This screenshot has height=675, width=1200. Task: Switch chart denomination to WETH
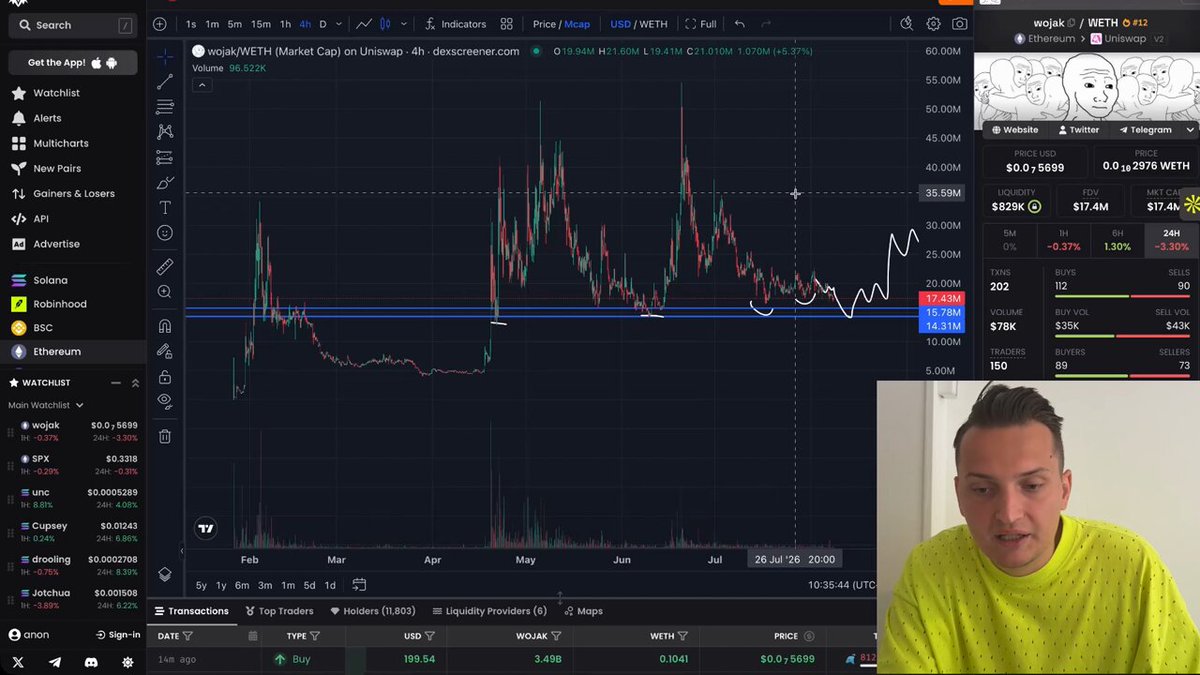click(653, 24)
